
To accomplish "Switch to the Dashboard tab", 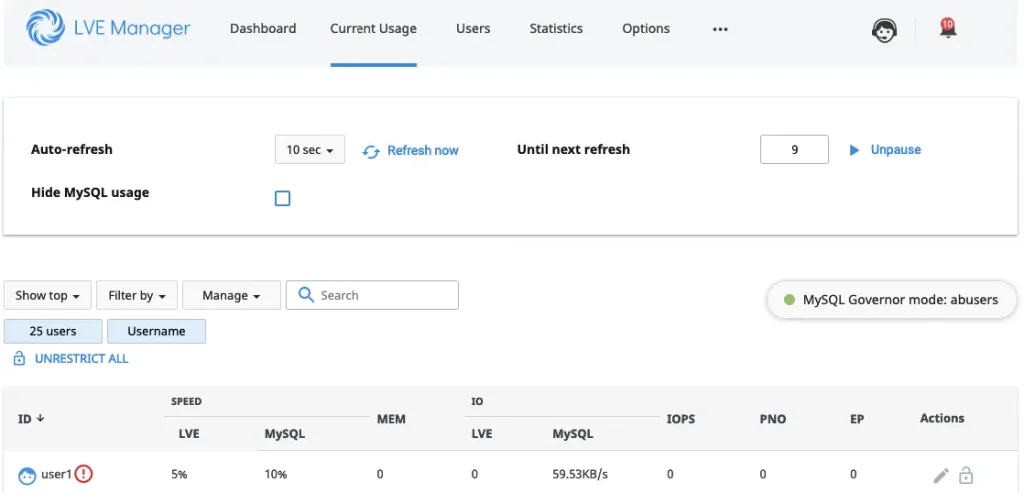I will click(x=263, y=29).
